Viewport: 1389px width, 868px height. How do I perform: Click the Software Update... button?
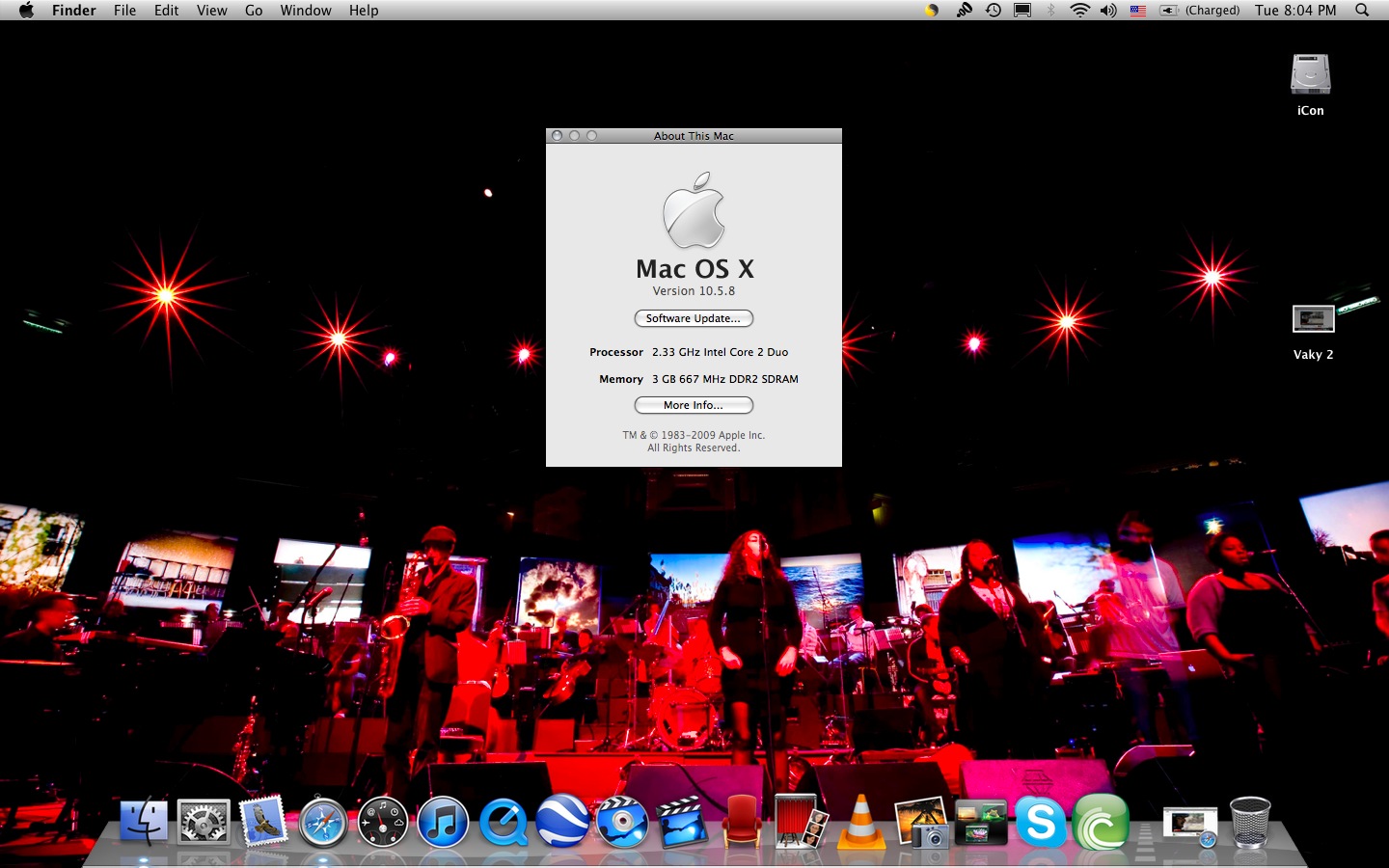(694, 318)
